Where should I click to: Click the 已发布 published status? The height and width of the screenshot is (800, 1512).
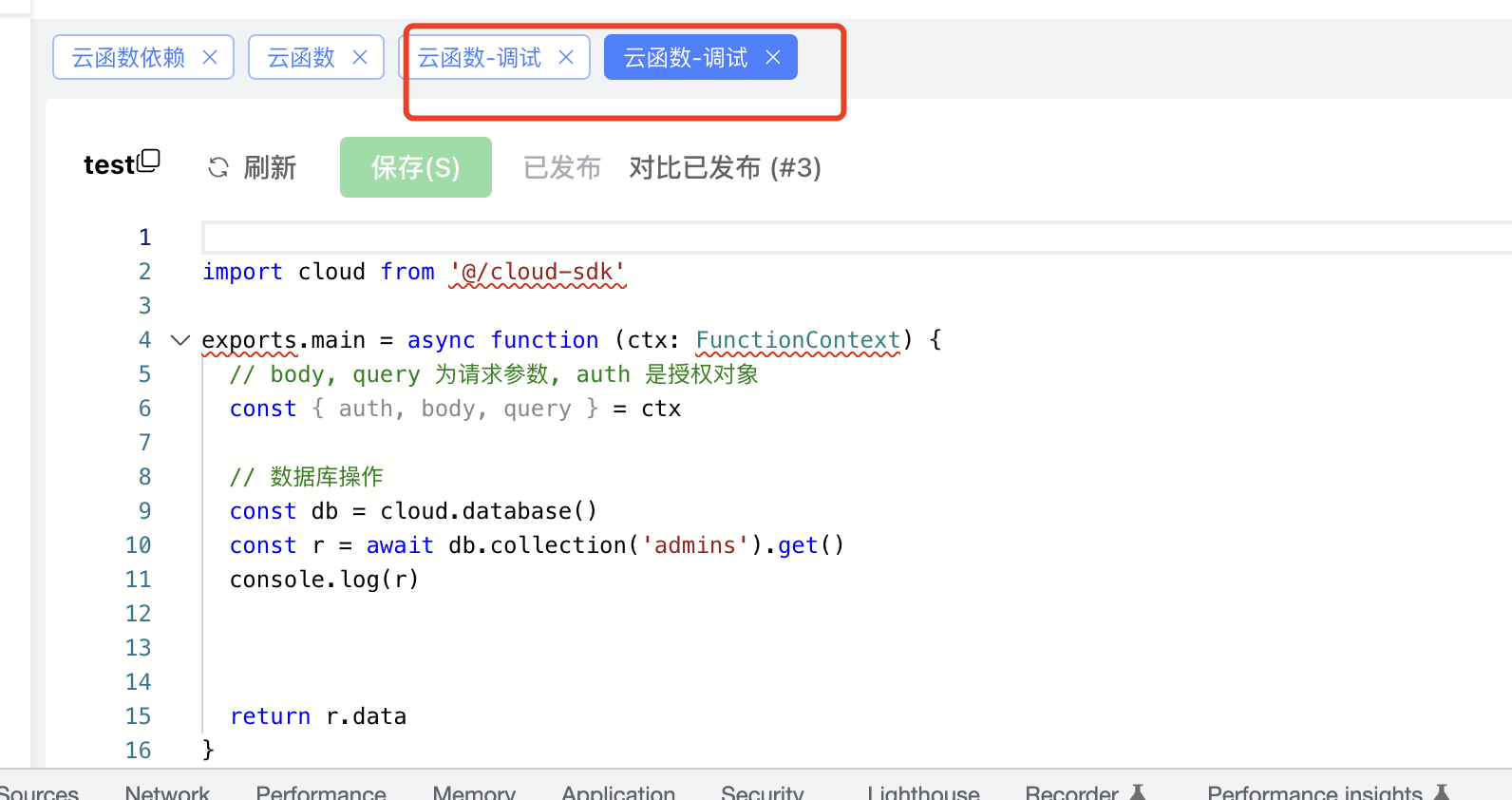coord(562,167)
